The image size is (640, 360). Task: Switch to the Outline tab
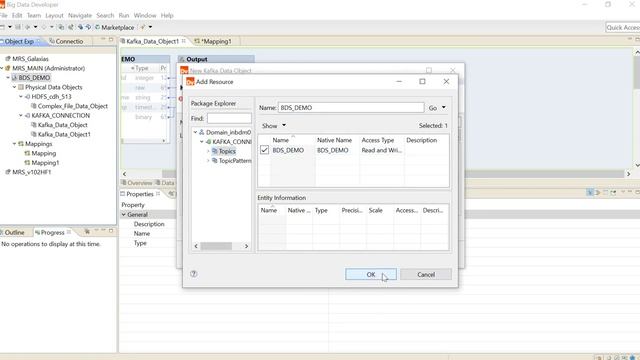13,232
